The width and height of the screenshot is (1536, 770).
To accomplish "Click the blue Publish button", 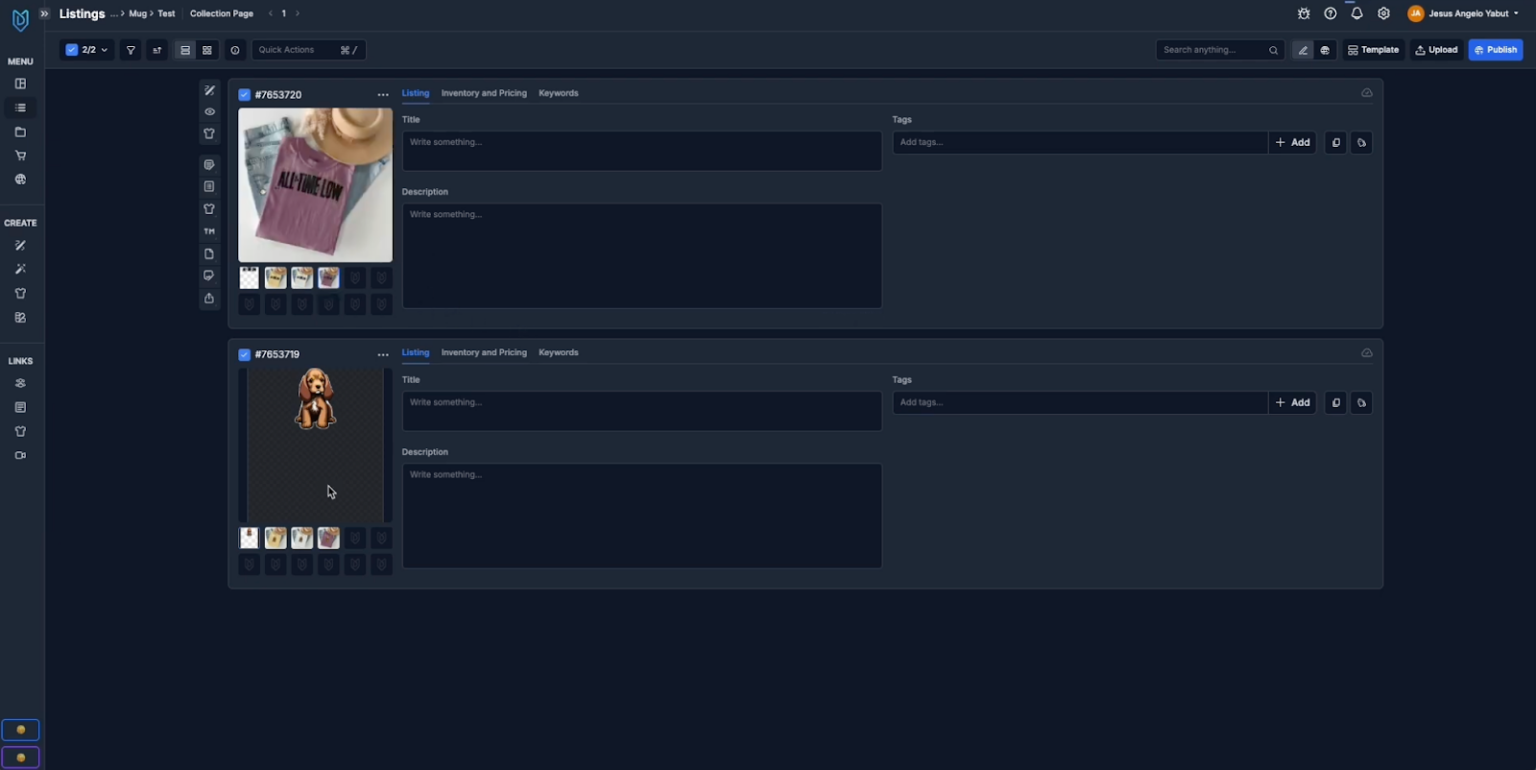I will [1495, 50].
